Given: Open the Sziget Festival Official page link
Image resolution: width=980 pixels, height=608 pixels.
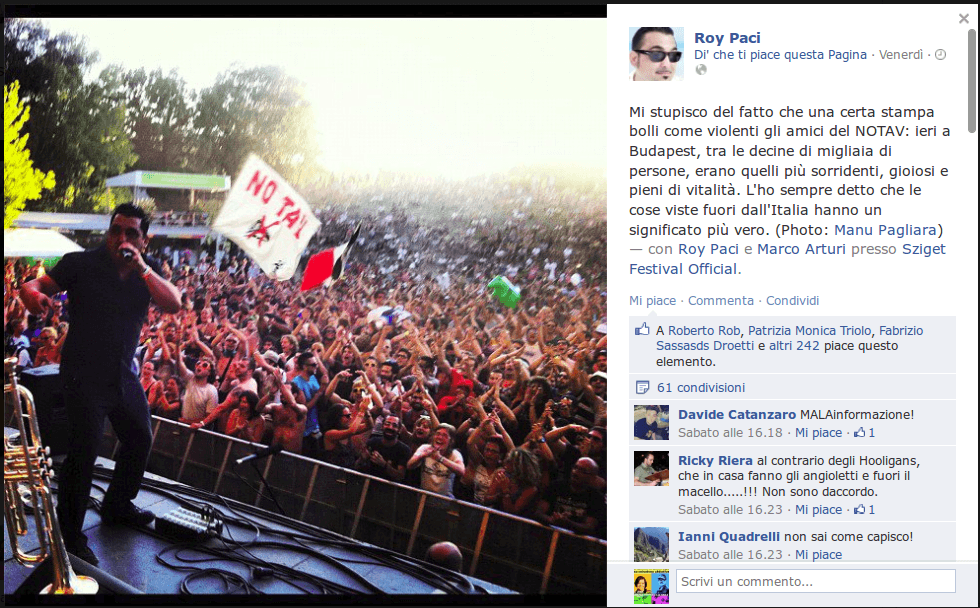Looking at the screenshot, I should [x=788, y=259].
